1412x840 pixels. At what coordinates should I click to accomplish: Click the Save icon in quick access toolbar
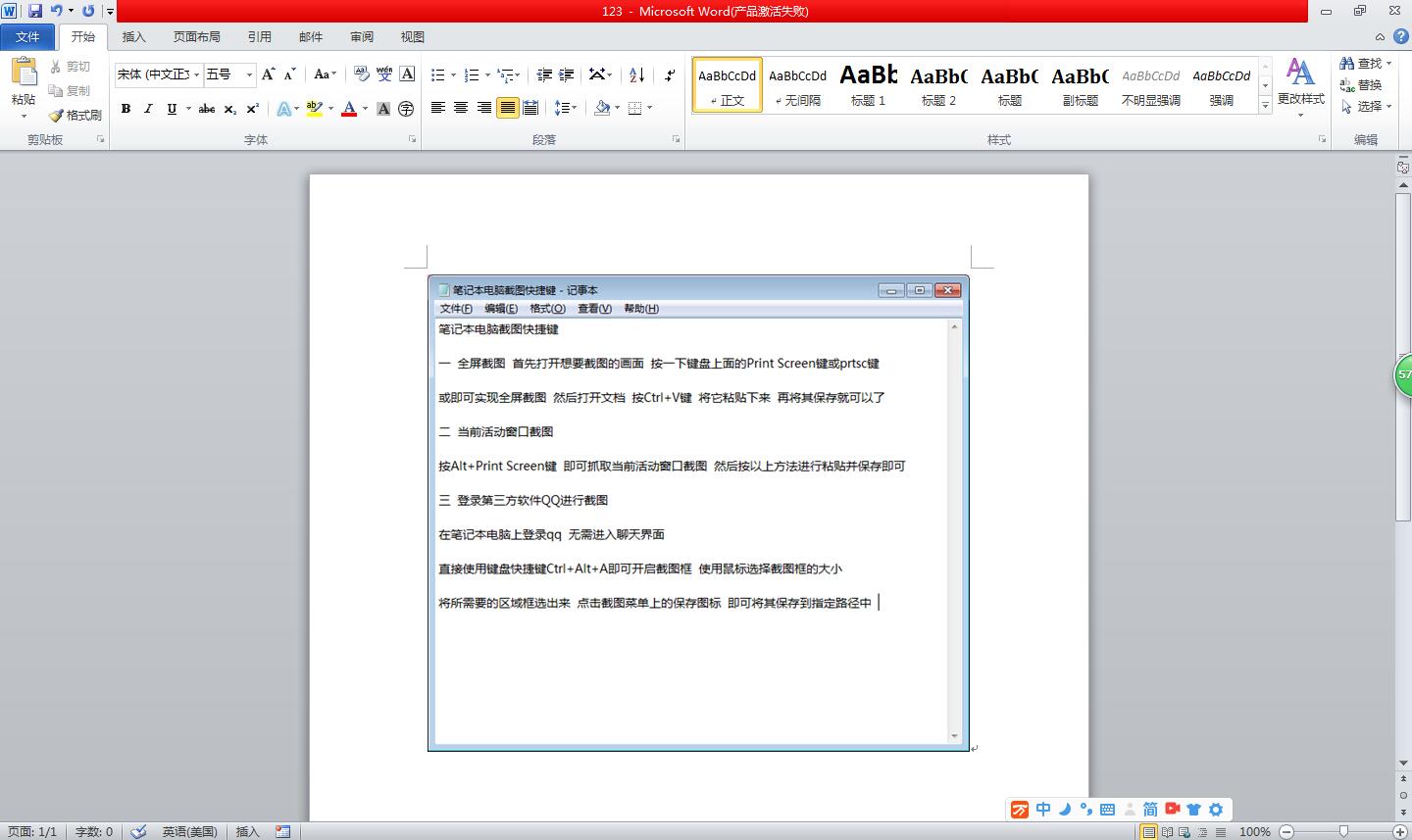click(35, 11)
